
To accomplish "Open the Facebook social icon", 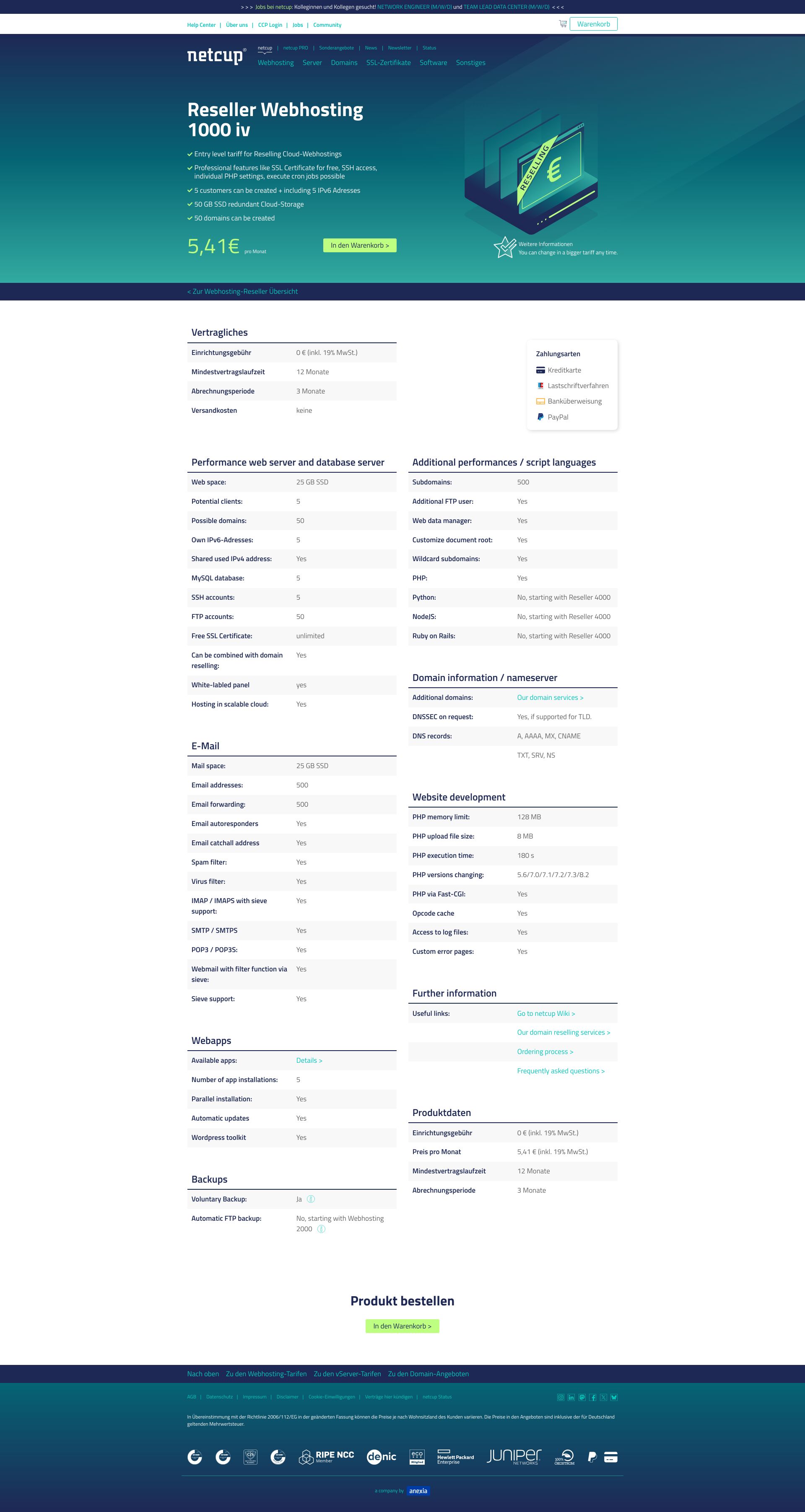I will 592,1397.
